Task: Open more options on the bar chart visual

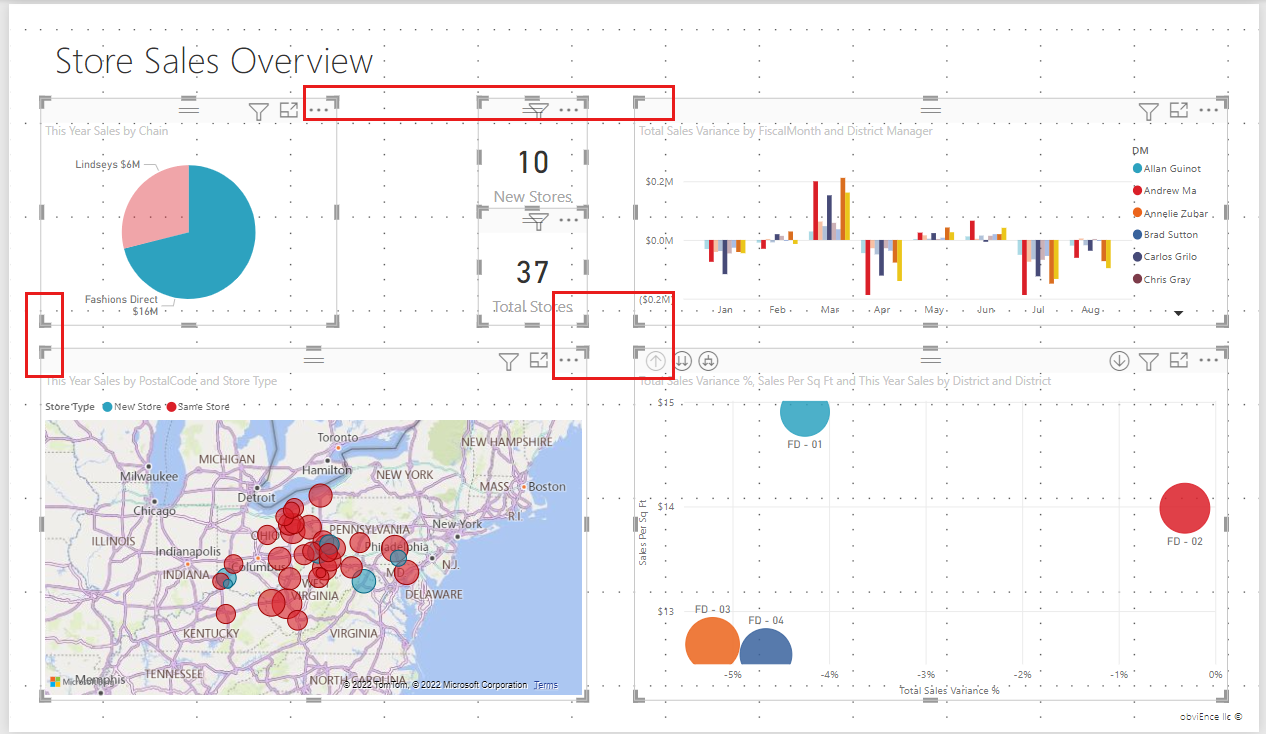Action: tap(1208, 110)
